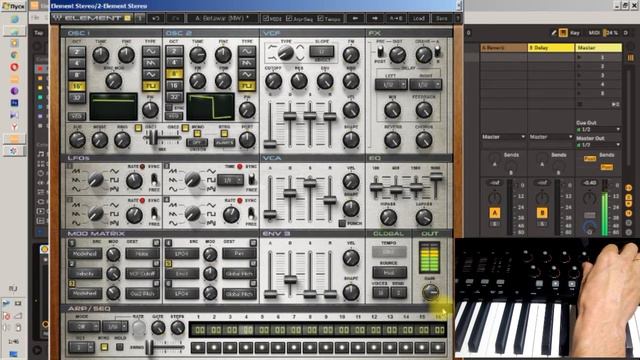The image size is (640, 360).
Task: Select the A Reverb return track header
Action: tap(504, 48)
